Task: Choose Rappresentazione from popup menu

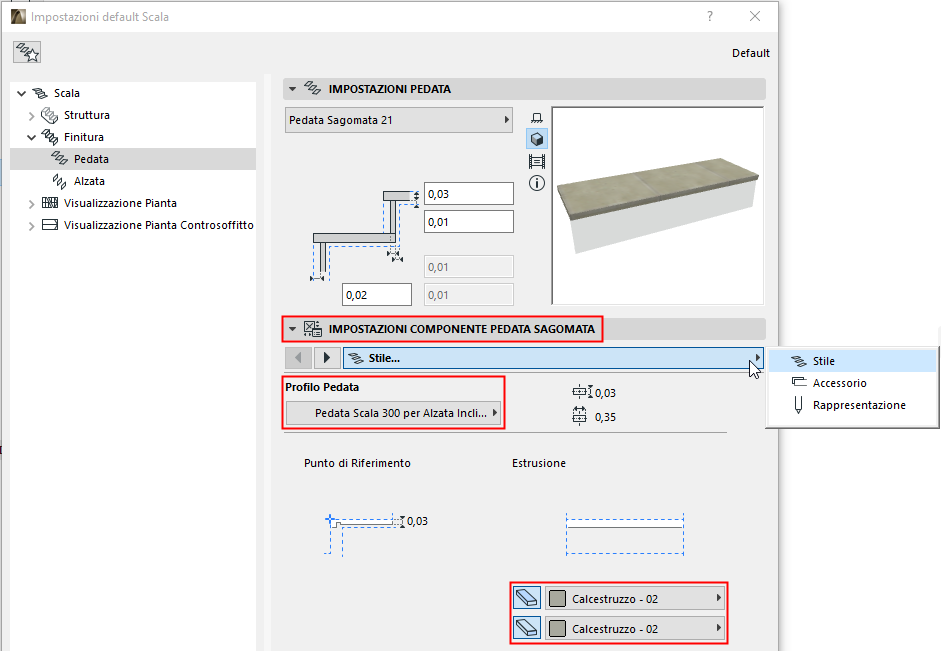Action: (x=858, y=405)
